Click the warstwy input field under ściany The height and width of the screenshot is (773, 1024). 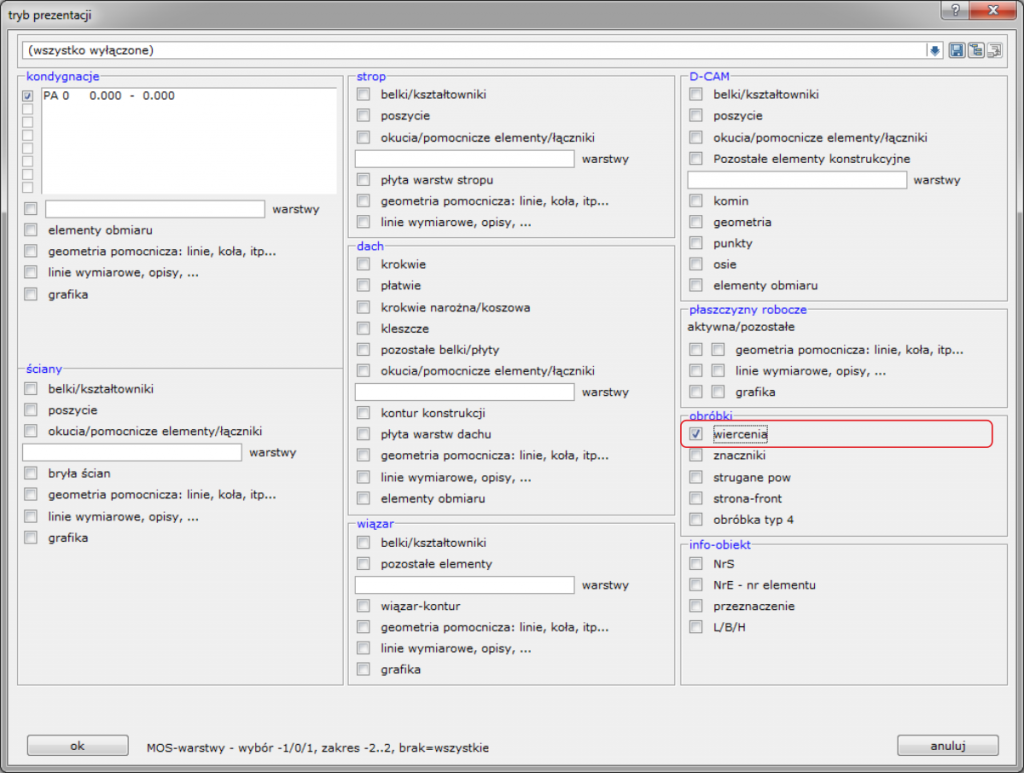(x=132, y=453)
